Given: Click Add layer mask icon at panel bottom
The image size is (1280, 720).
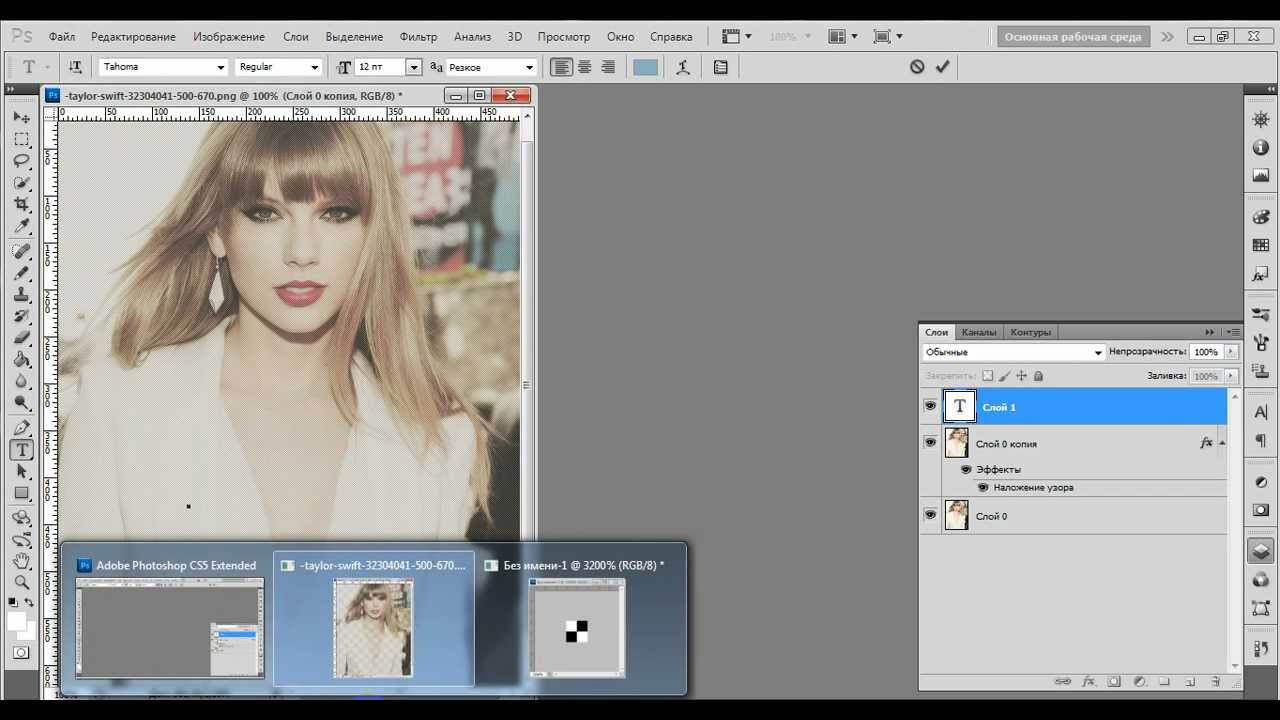Looking at the screenshot, I should 1114,681.
